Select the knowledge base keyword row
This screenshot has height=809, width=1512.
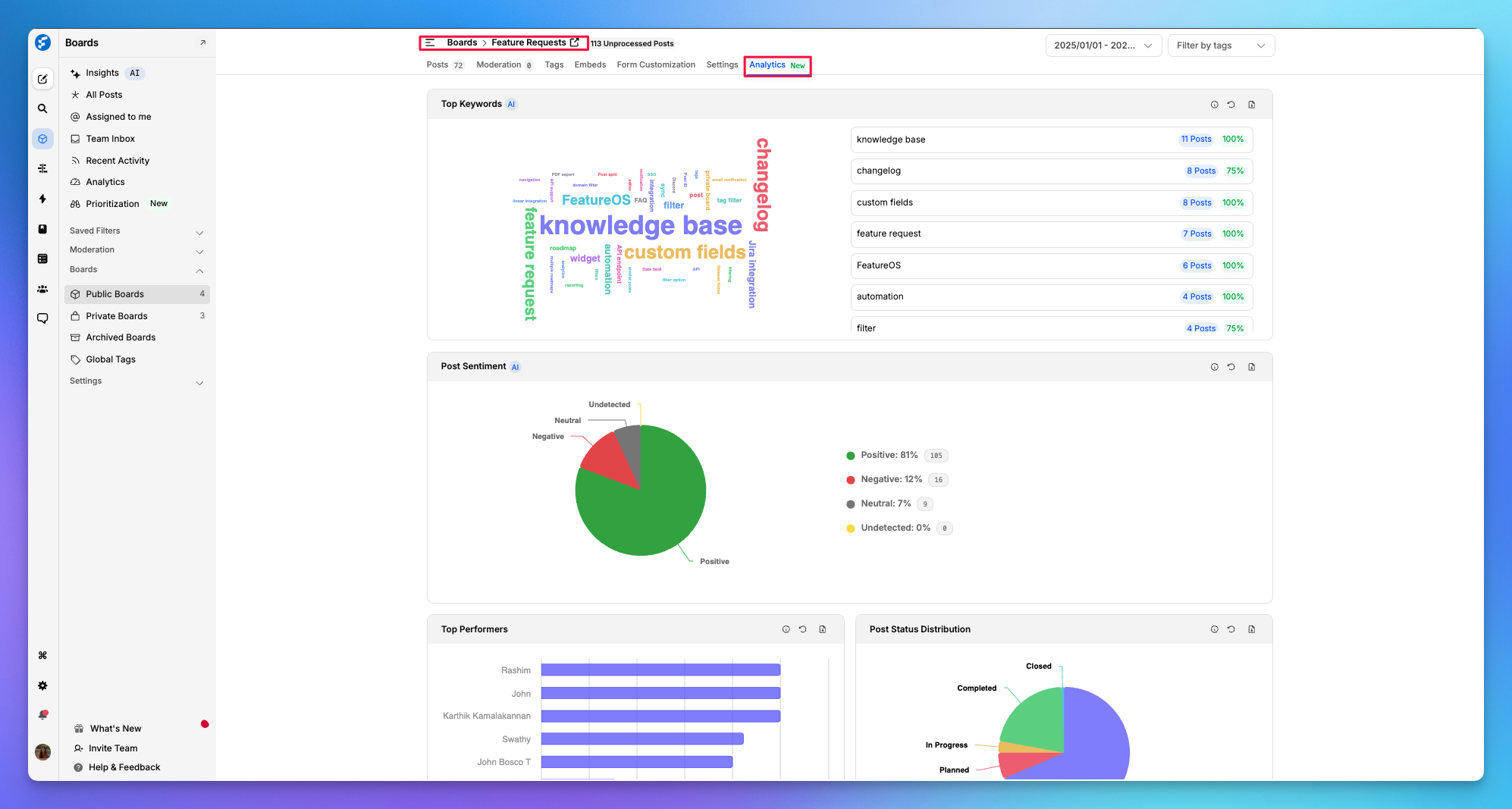click(x=1050, y=140)
